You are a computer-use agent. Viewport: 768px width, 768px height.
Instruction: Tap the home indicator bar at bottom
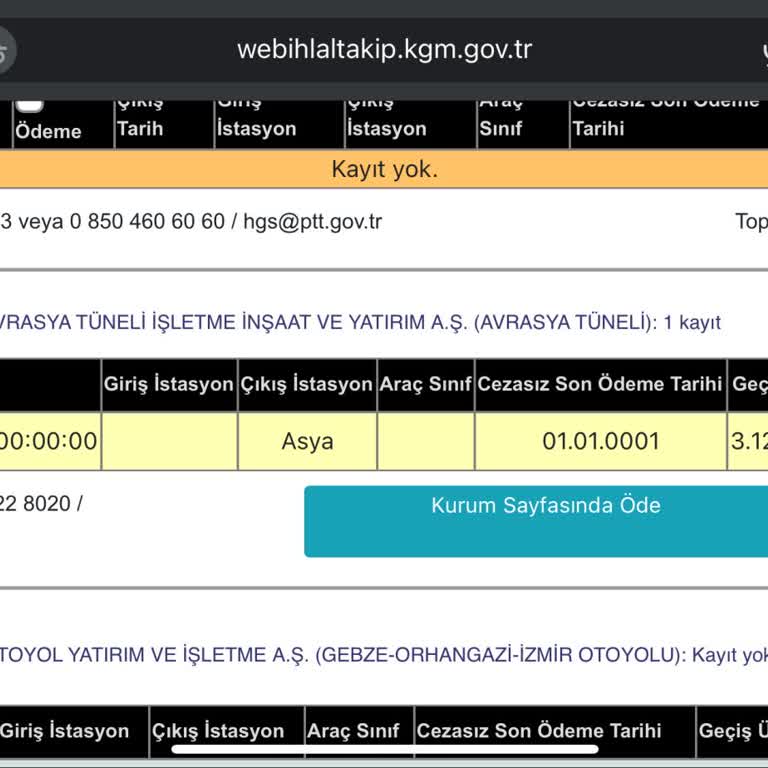(384, 748)
